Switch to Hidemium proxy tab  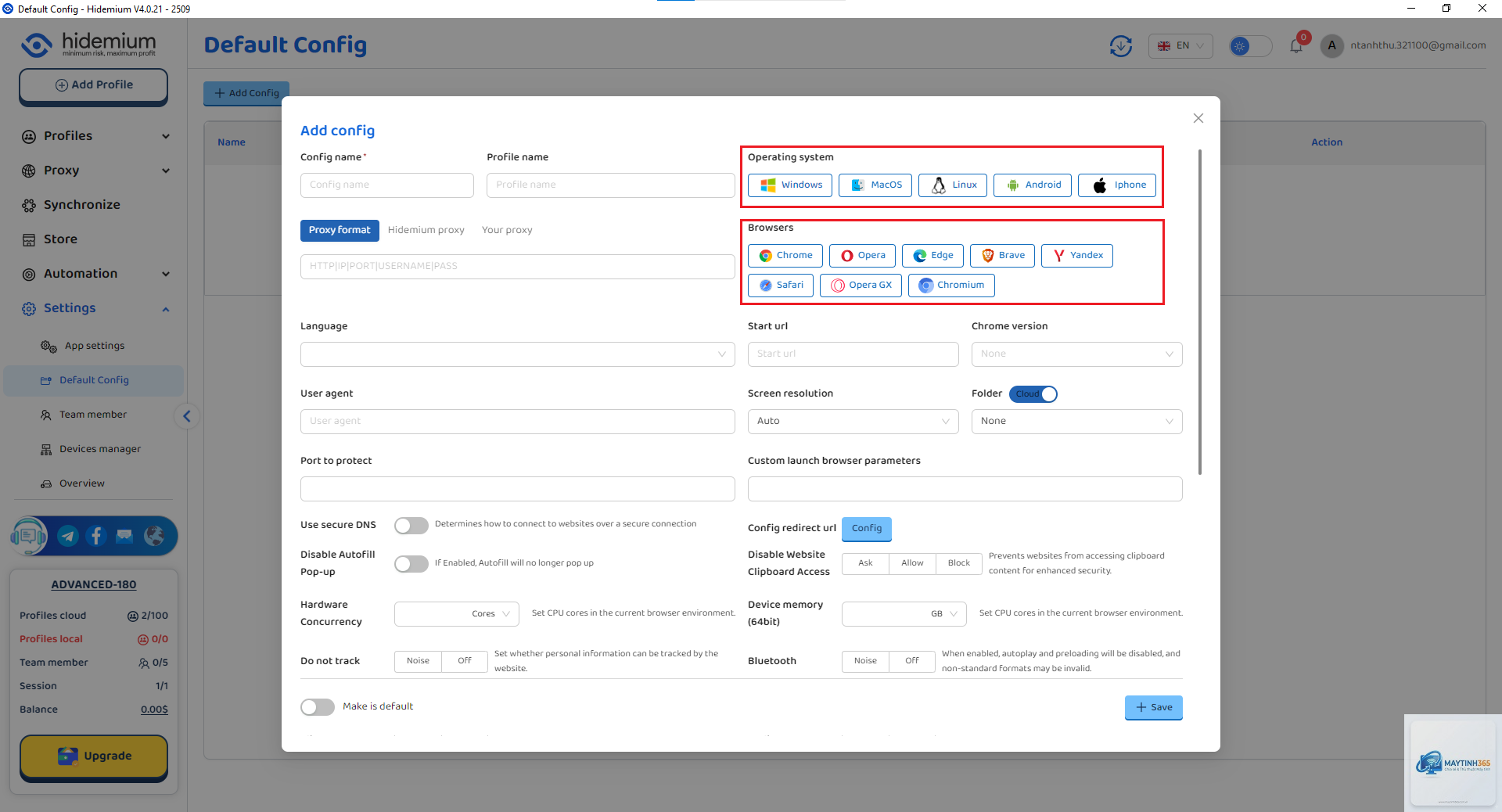coord(426,231)
